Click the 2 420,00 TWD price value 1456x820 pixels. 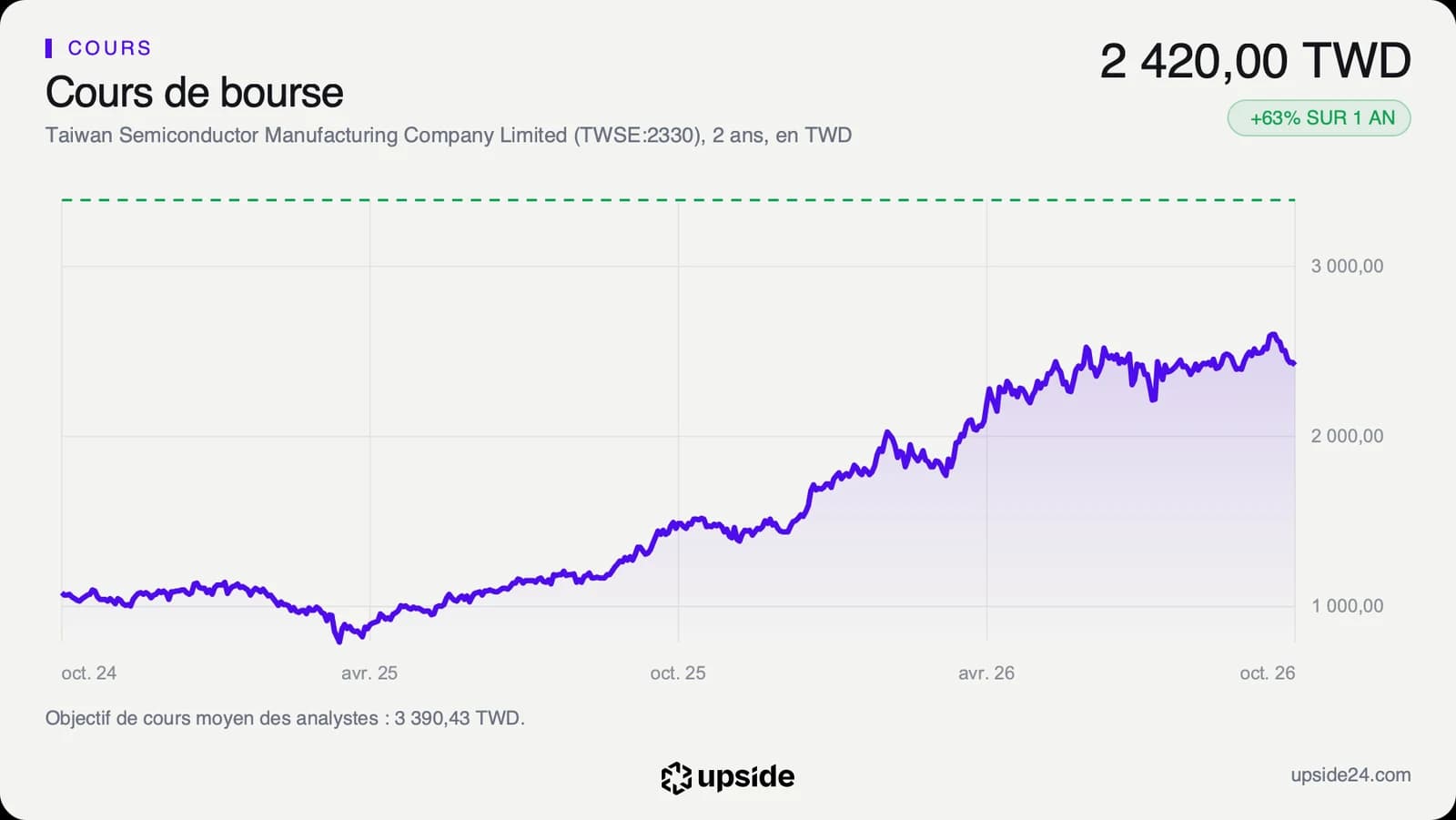pyautogui.click(x=1255, y=61)
